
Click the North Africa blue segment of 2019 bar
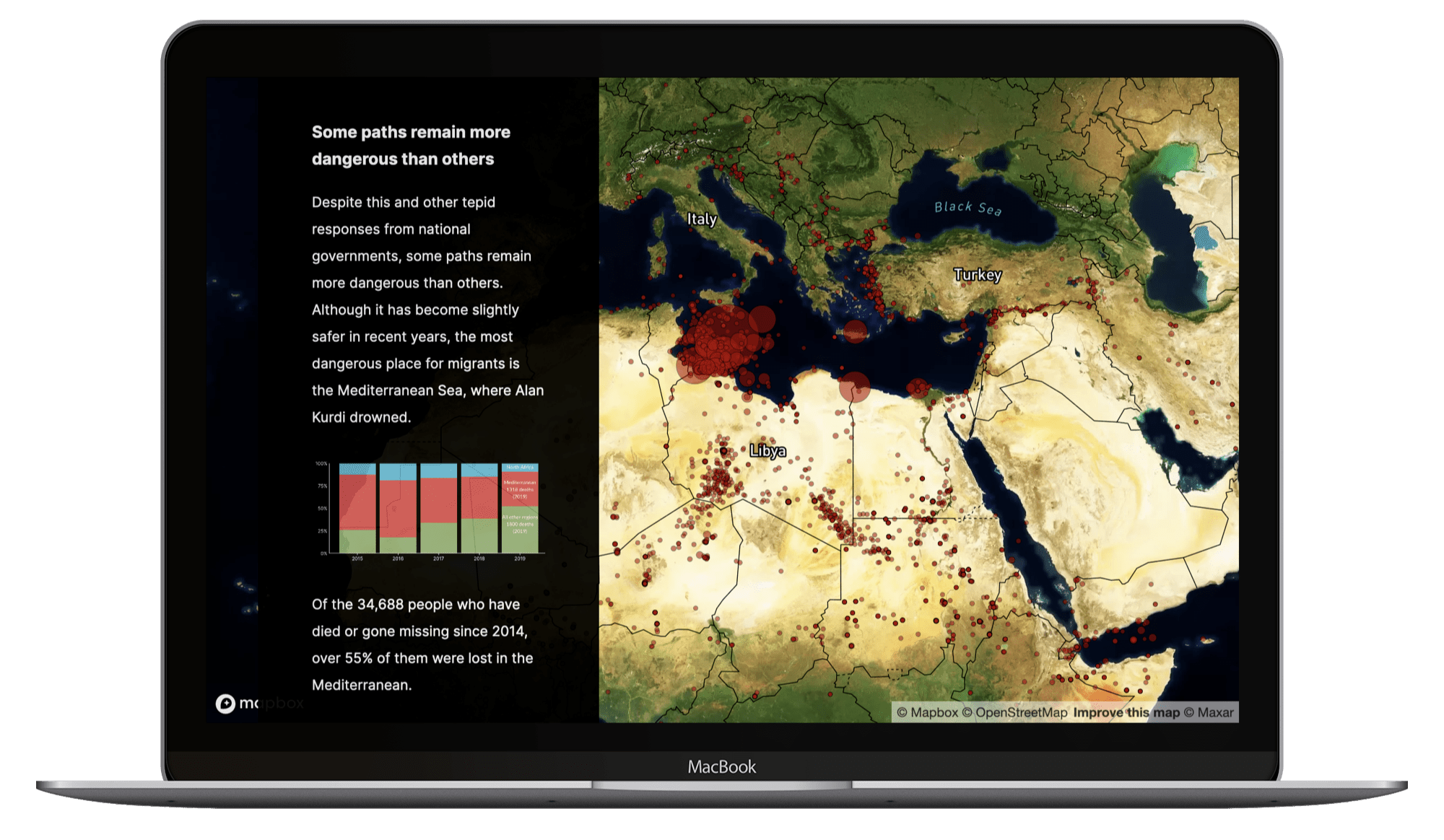click(520, 468)
